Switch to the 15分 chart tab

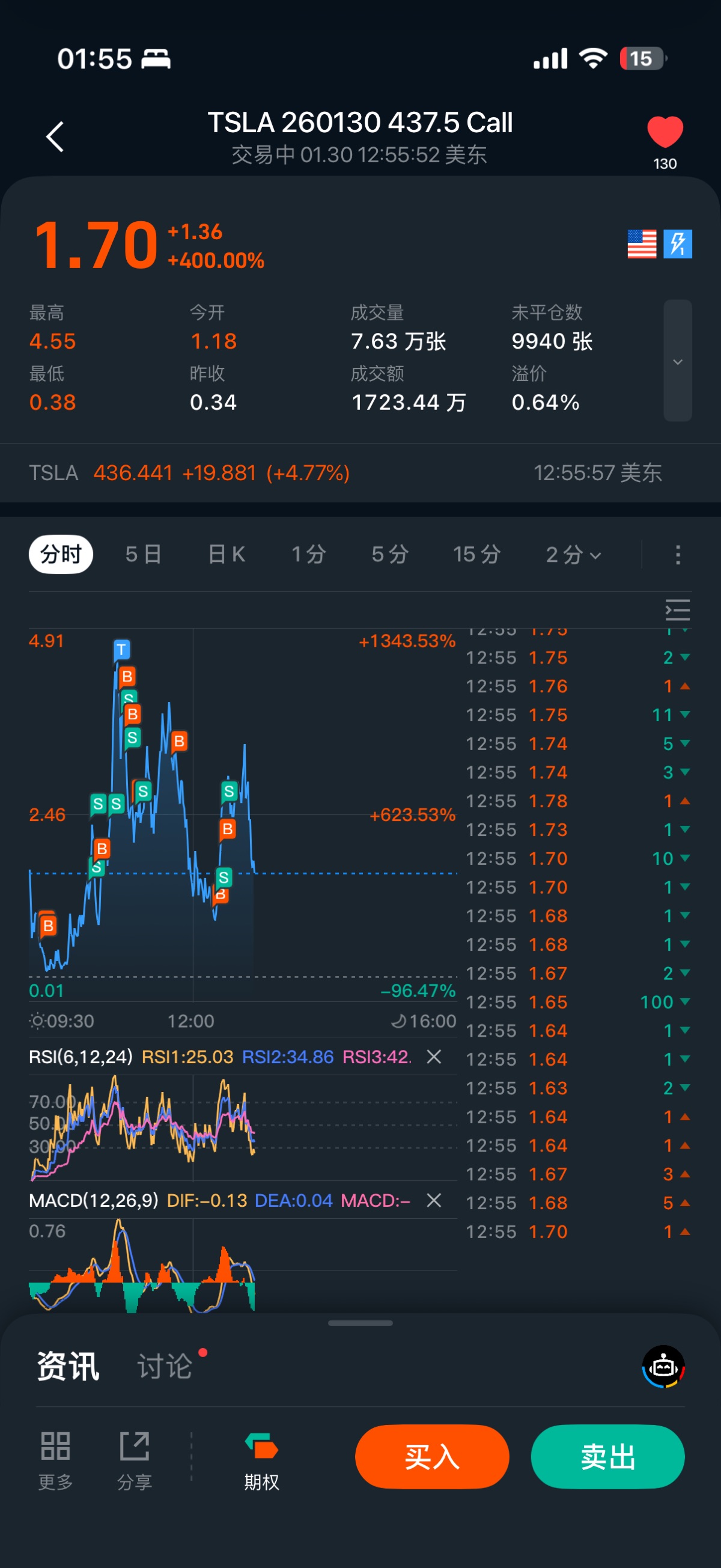pos(476,555)
